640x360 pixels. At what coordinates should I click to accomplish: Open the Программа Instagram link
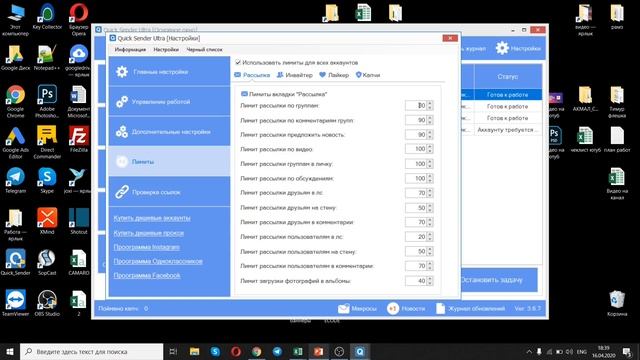click(x=147, y=247)
